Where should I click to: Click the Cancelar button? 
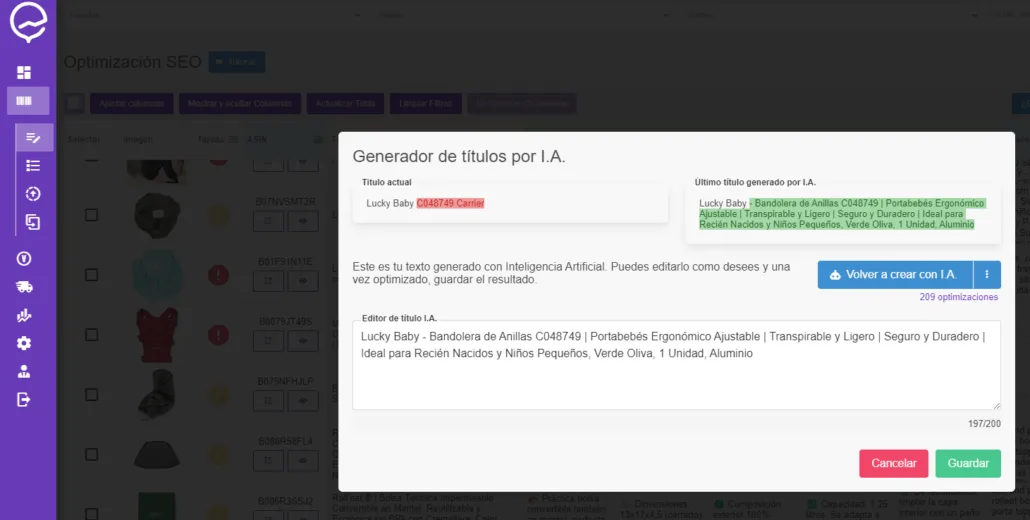[893, 464]
